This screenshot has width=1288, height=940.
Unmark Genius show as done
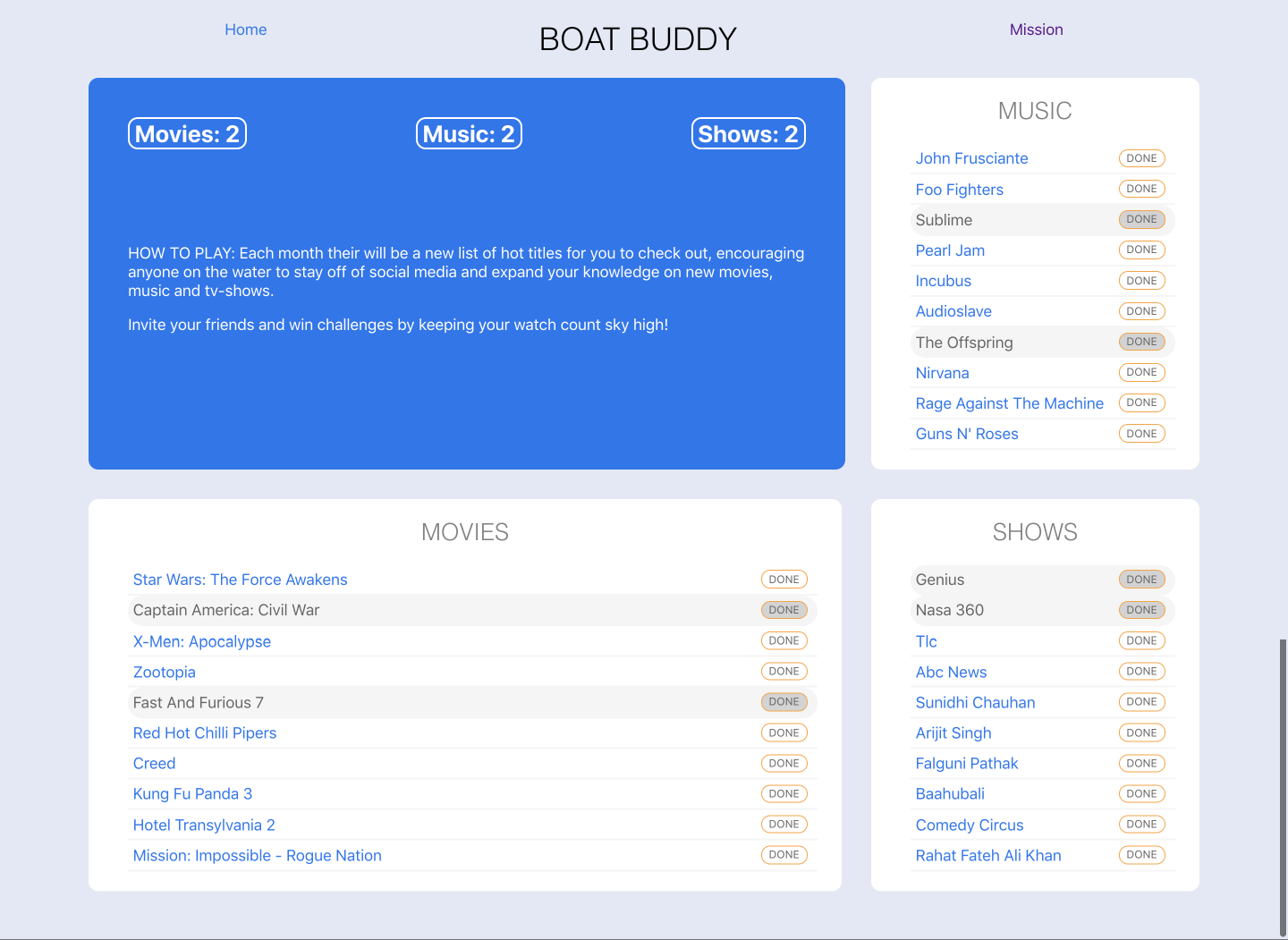pyautogui.click(x=1141, y=579)
